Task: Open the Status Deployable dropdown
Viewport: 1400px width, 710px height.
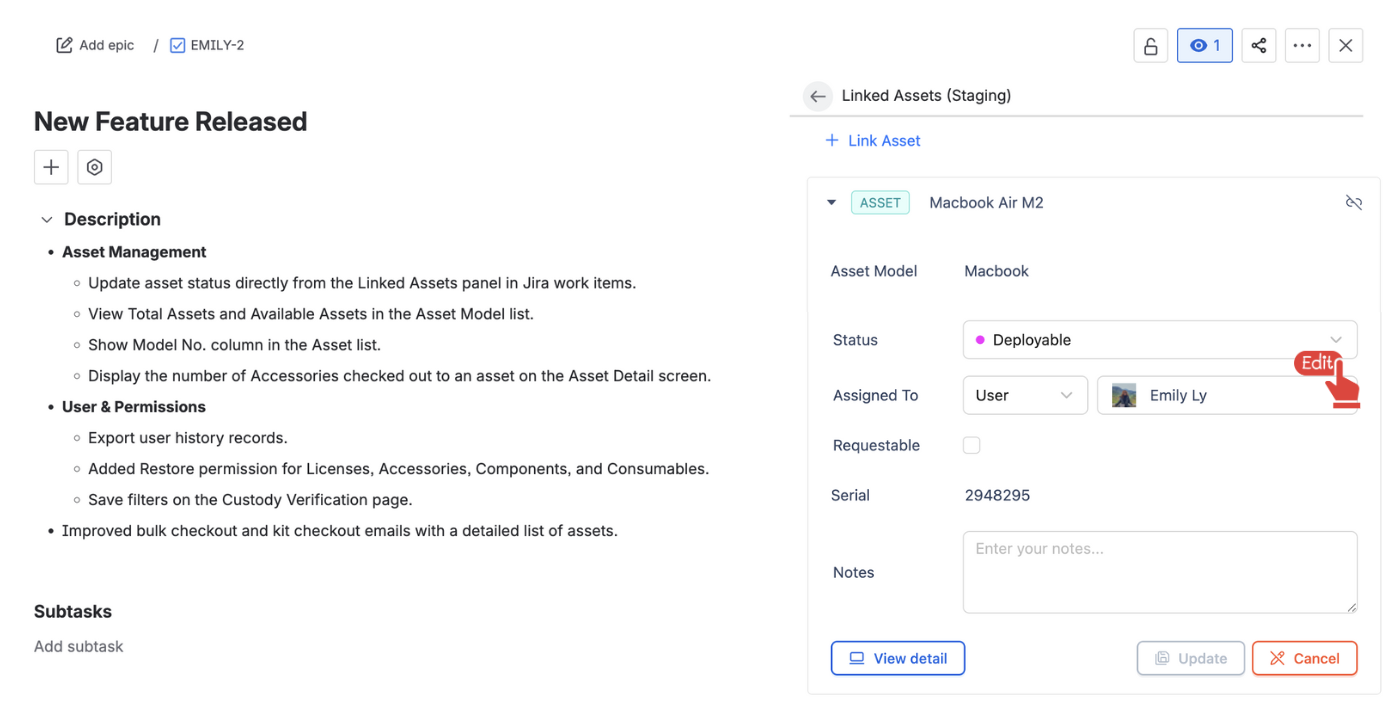Action: (1159, 340)
